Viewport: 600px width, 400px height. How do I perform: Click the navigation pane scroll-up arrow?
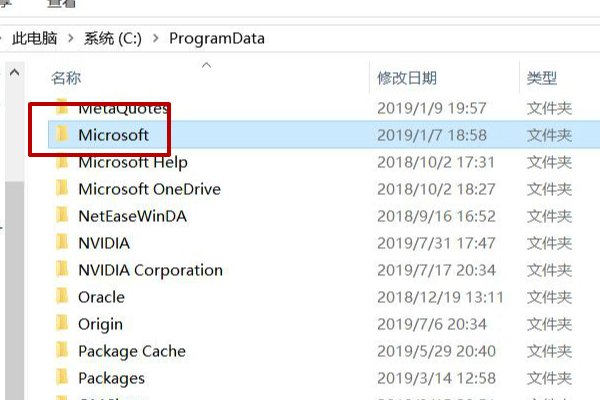14,74
